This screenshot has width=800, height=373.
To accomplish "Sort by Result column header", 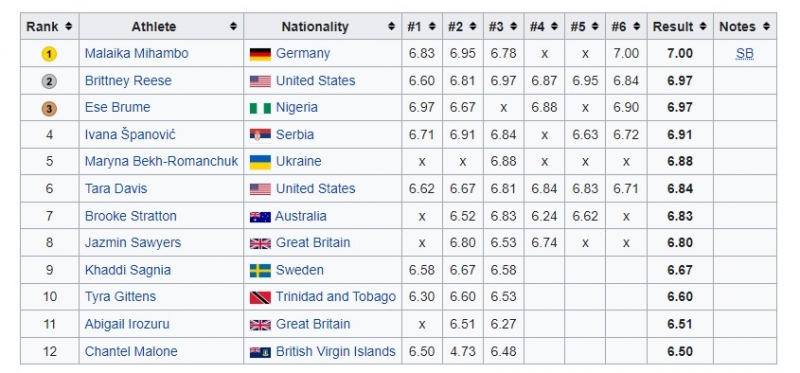I will pos(680,27).
